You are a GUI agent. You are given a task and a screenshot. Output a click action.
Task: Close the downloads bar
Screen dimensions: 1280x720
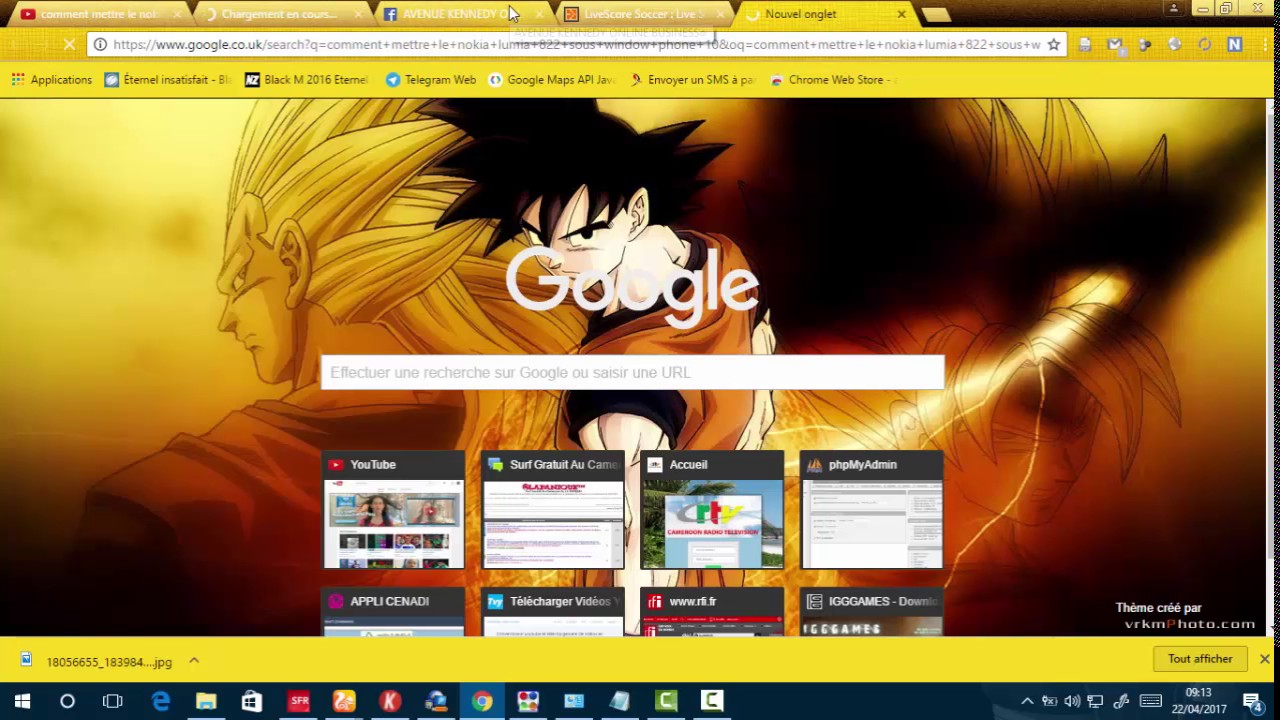pyautogui.click(x=1265, y=659)
